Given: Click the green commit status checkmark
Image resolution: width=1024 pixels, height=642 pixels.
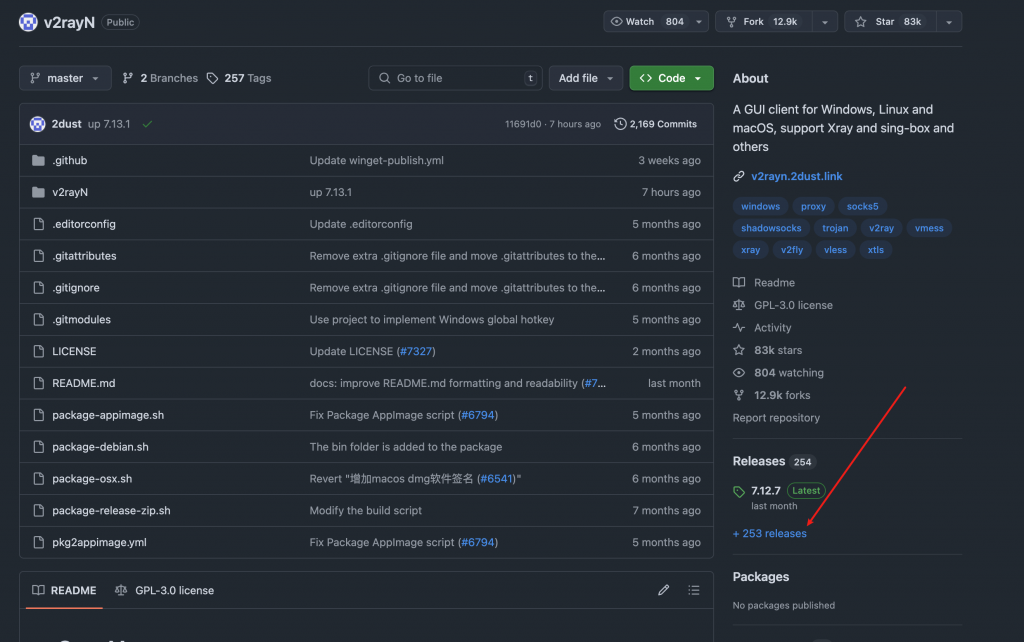Looking at the screenshot, I should pos(147,124).
